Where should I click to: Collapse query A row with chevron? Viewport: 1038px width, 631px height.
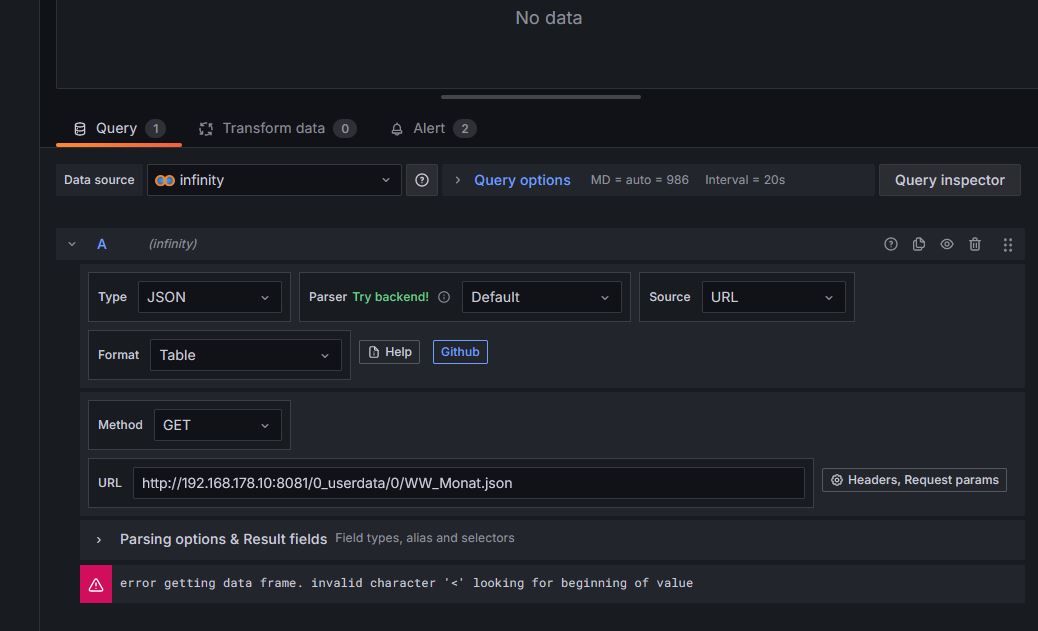coord(72,244)
